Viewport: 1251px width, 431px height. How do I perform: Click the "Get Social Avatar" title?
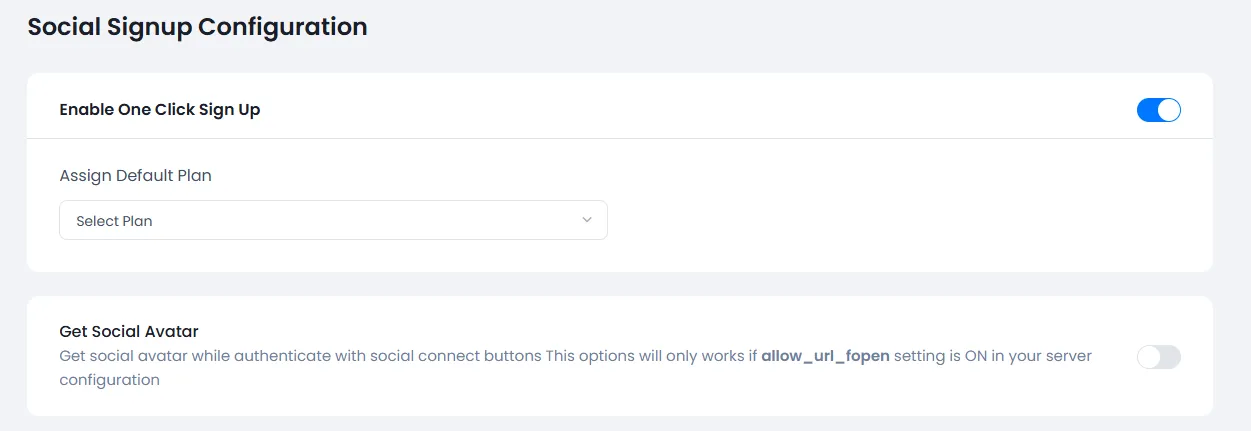pos(129,332)
